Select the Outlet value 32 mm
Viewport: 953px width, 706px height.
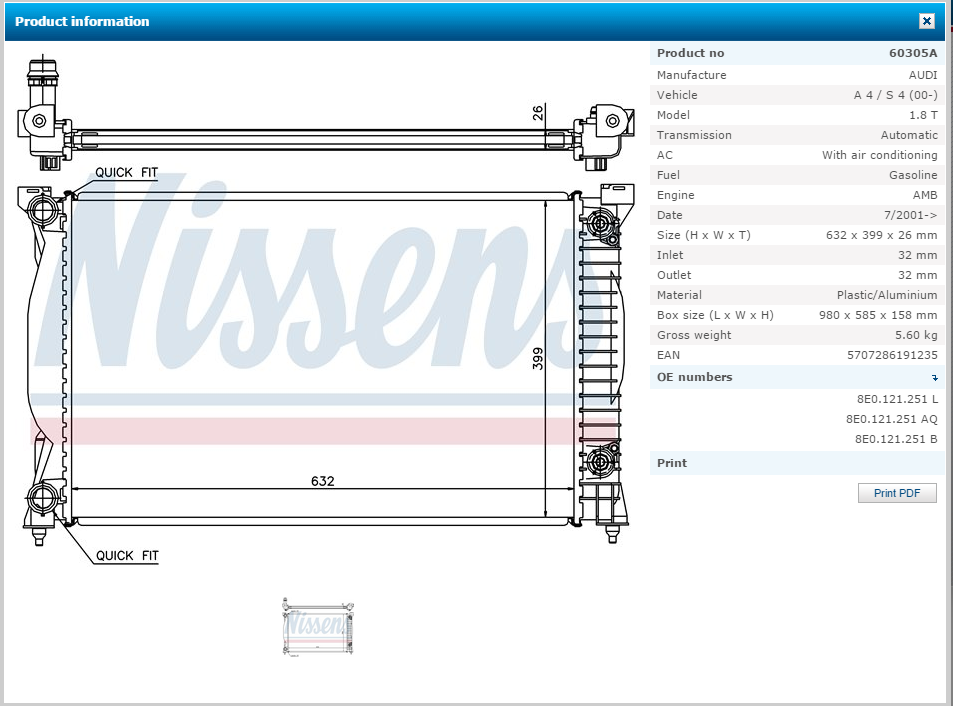(x=918, y=275)
